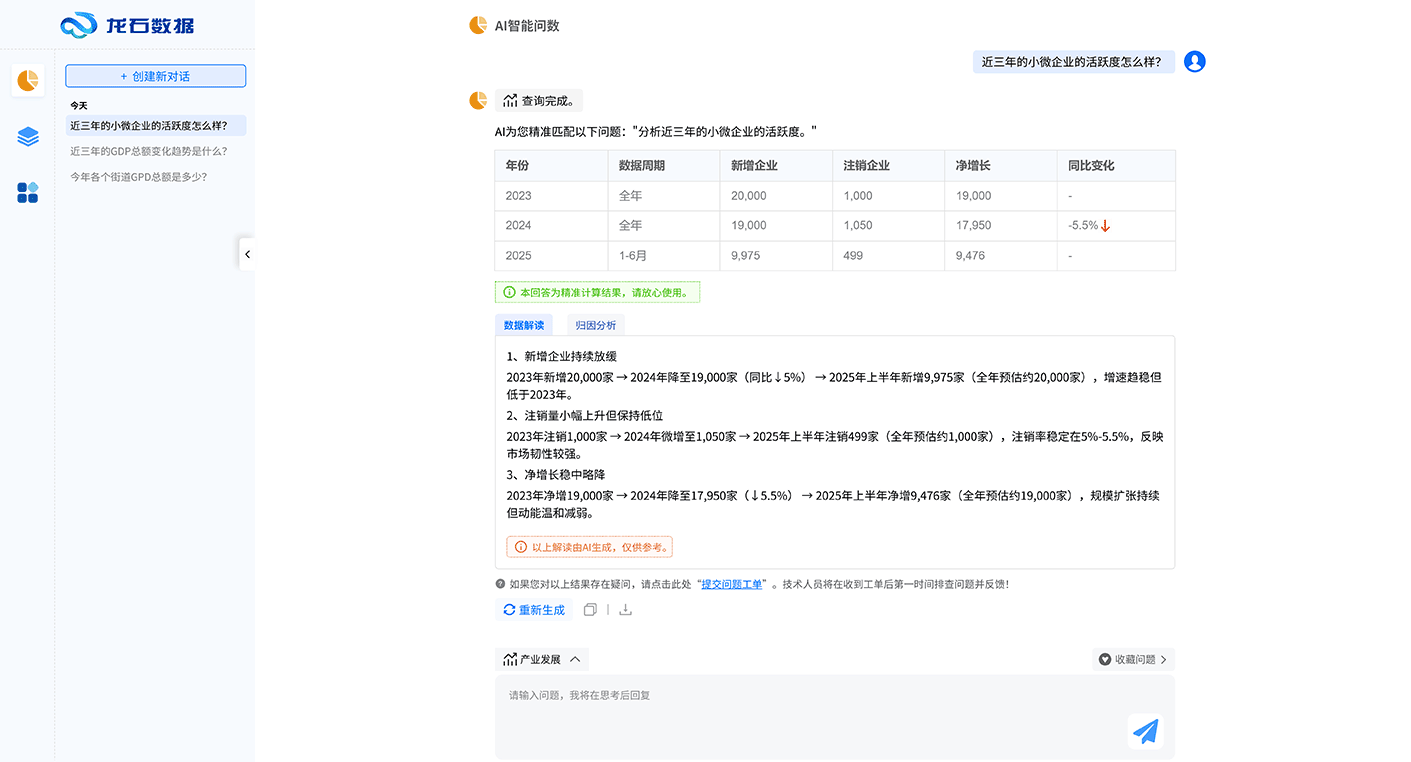
Task: Collapse the conversation sidebar with the arrow handle
Action: (x=247, y=254)
